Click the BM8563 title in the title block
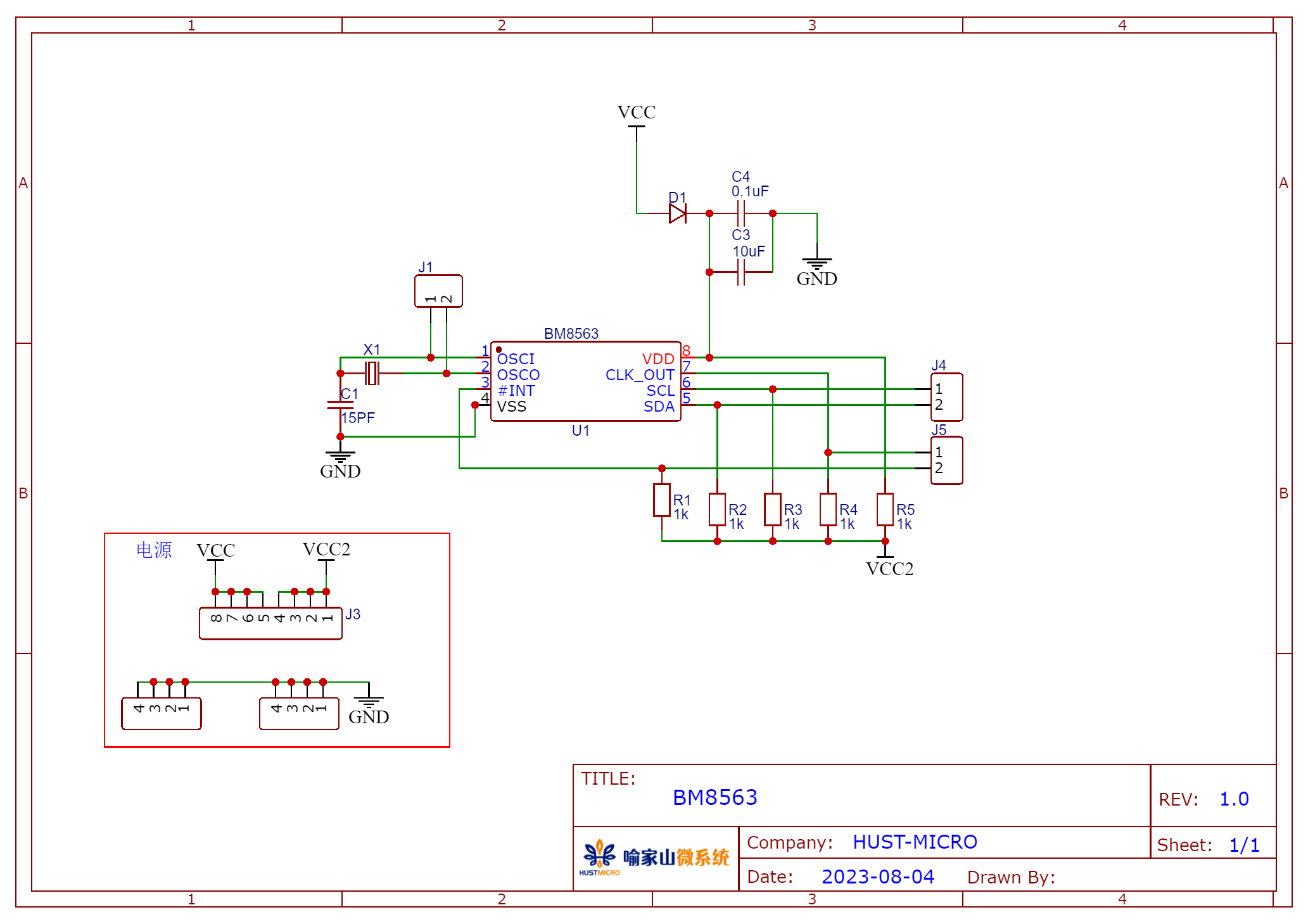The height and width of the screenshot is (924, 1308). pyautogui.click(x=714, y=797)
